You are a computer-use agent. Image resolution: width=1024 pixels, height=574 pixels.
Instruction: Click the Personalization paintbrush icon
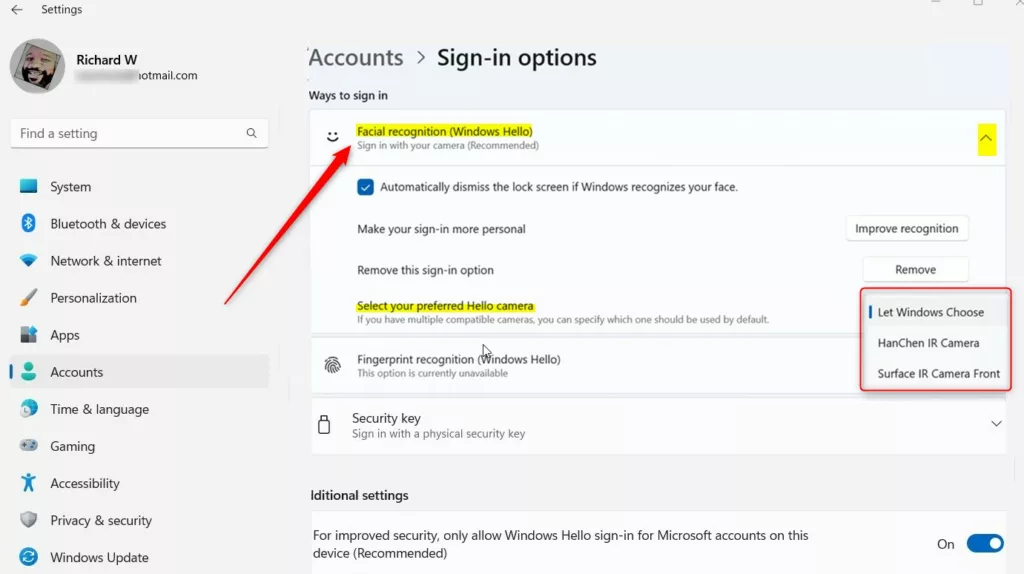pyautogui.click(x=29, y=298)
